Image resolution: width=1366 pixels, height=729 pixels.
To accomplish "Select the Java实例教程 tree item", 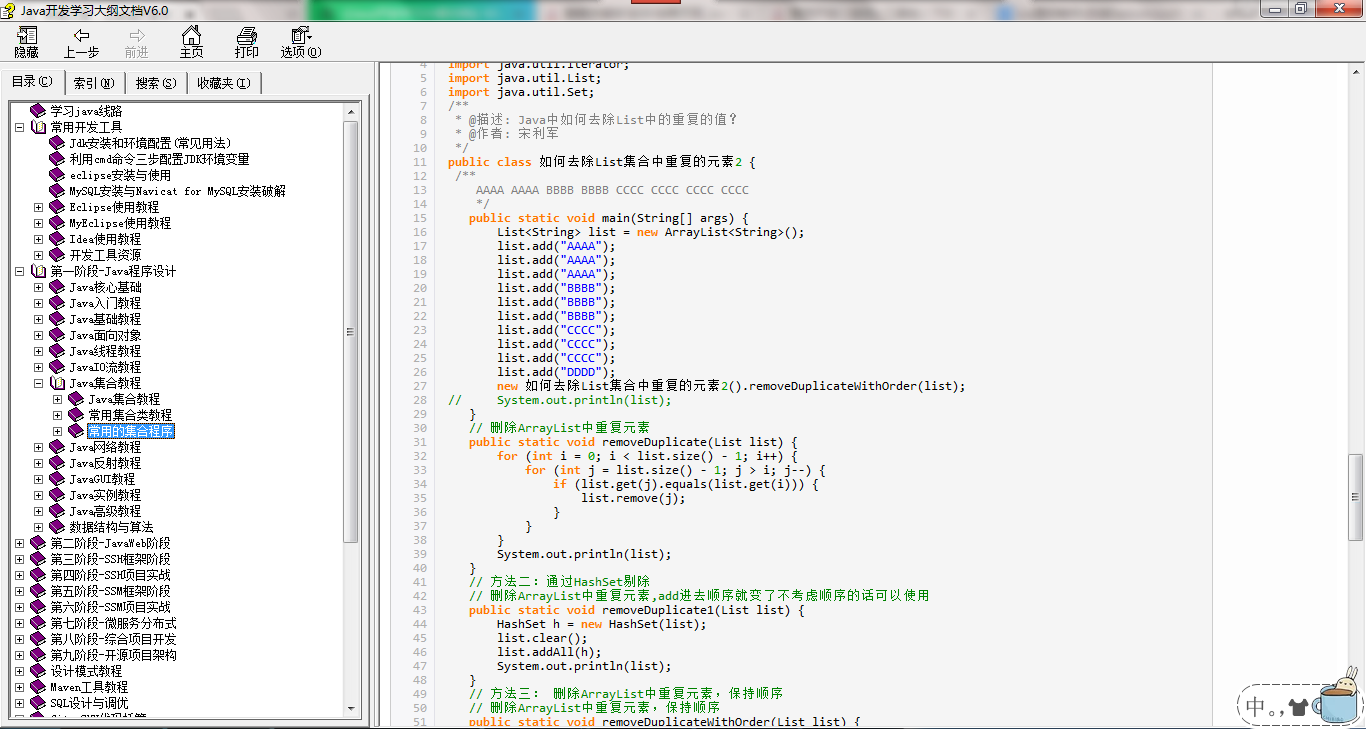I will click(x=105, y=495).
